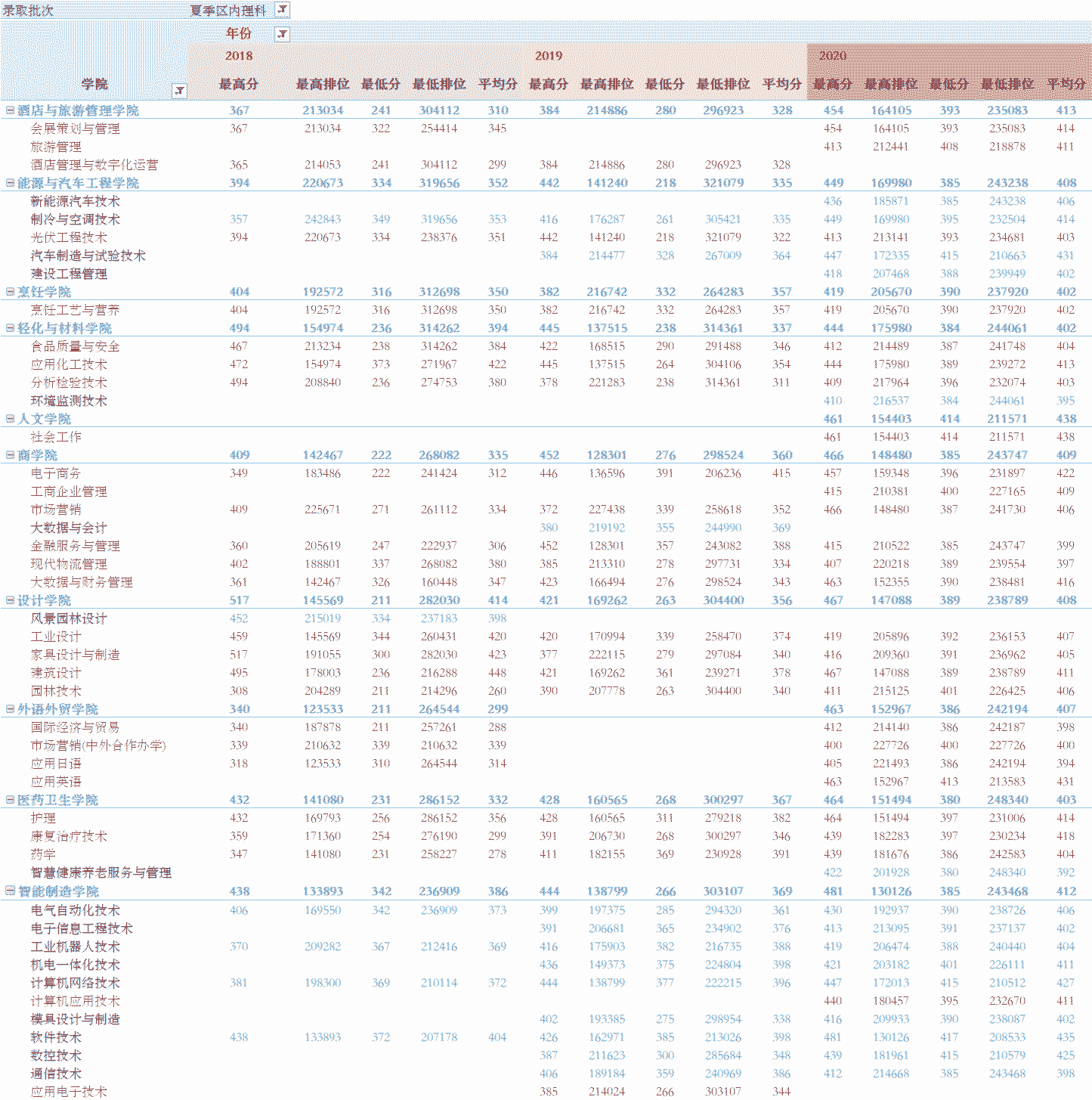
Task: Select the 应用化工技术 row label
Action: coord(69,364)
